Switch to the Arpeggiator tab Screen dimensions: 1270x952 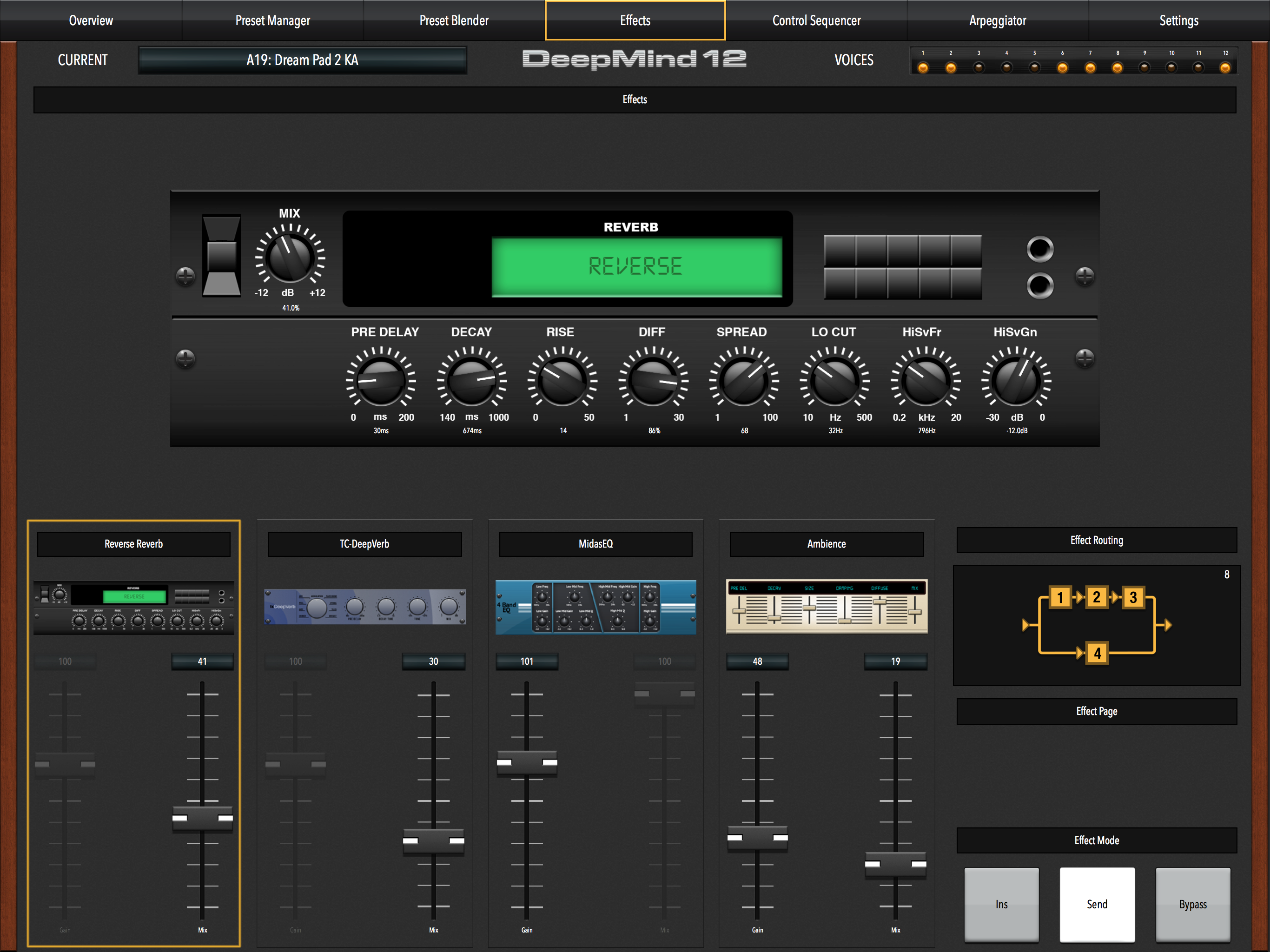click(997, 20)
